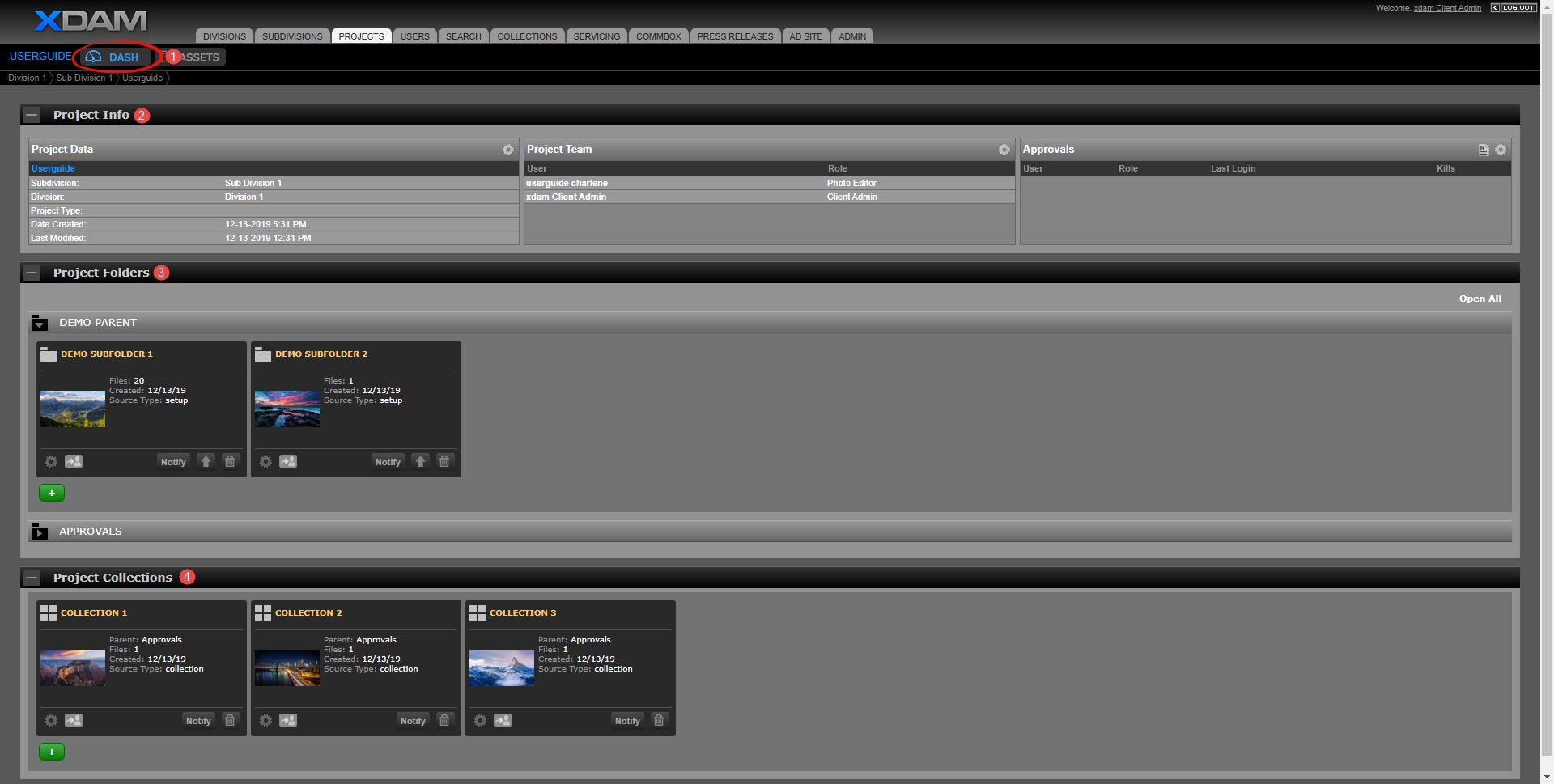Open settings gear for Collection 1

[x=51, y=720]
